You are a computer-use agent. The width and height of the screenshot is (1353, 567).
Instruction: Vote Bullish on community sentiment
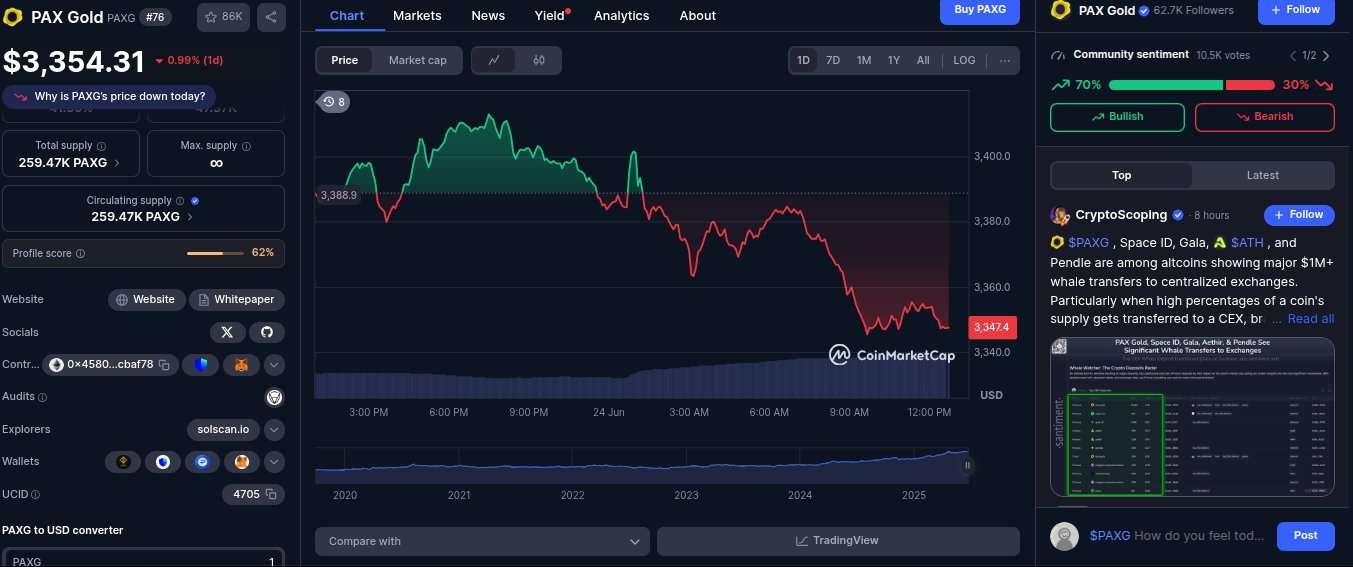click(x=1117, y=117)
